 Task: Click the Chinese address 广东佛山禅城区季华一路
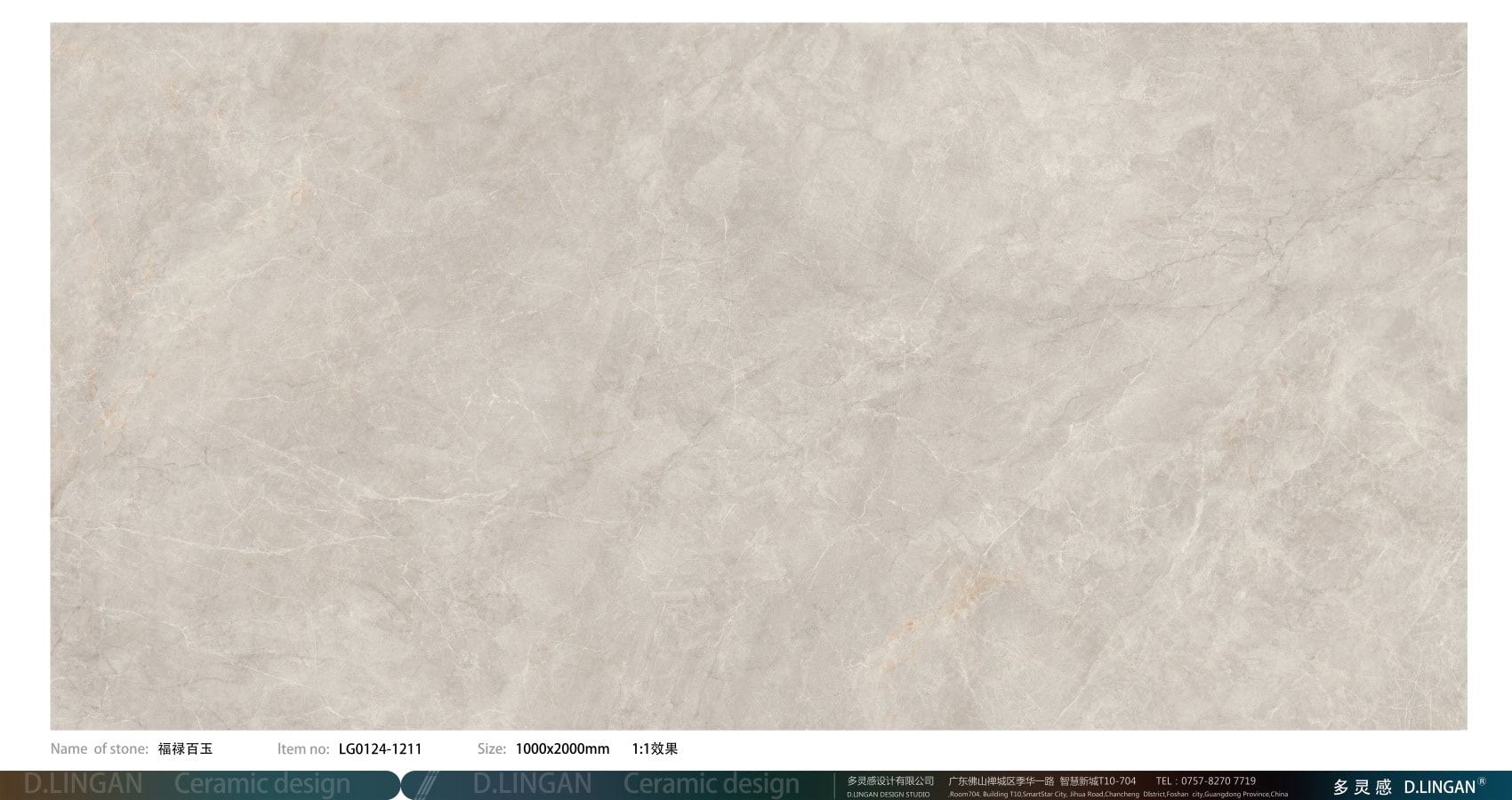coord(1001,780)
